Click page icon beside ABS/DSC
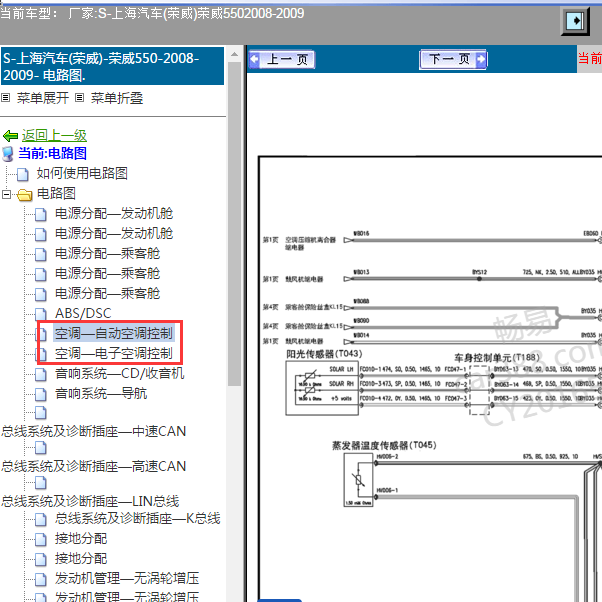Image resolution: width=602 pixels, height=602 pixels. (x=41, y=314)
